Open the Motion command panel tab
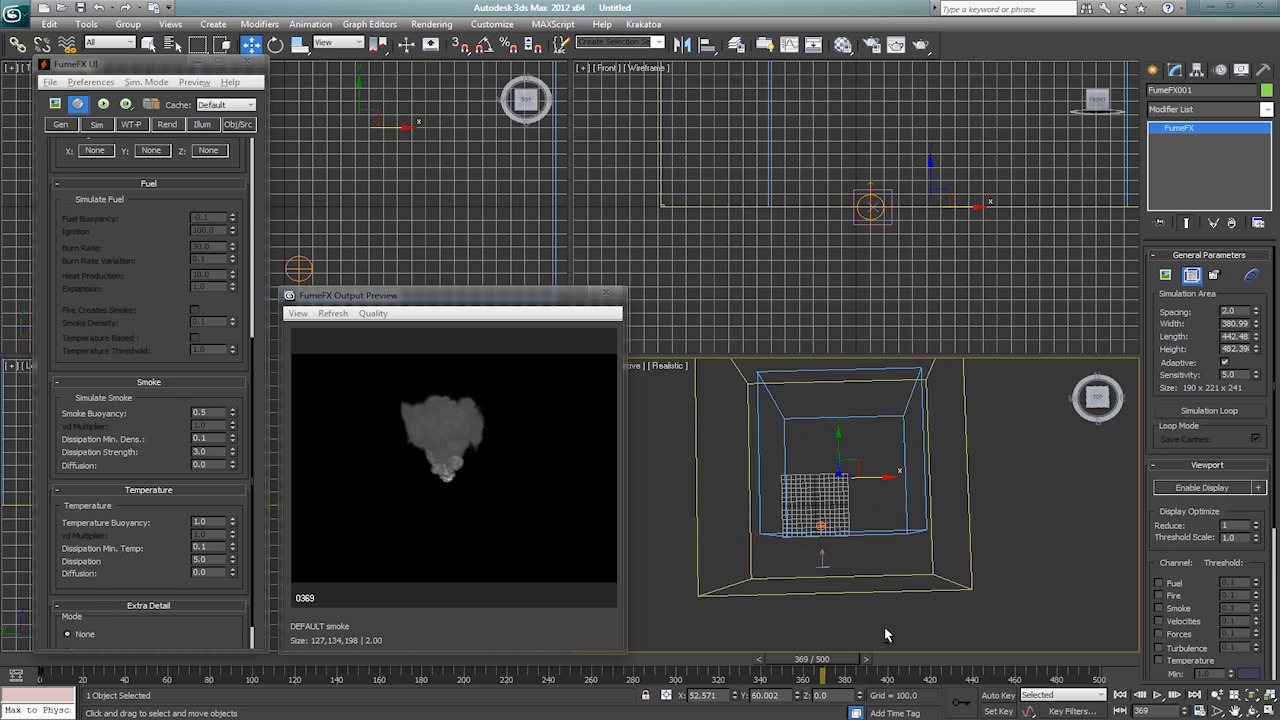The image size is (1280, 720). pyautogui.click(x=1220, y=70)
